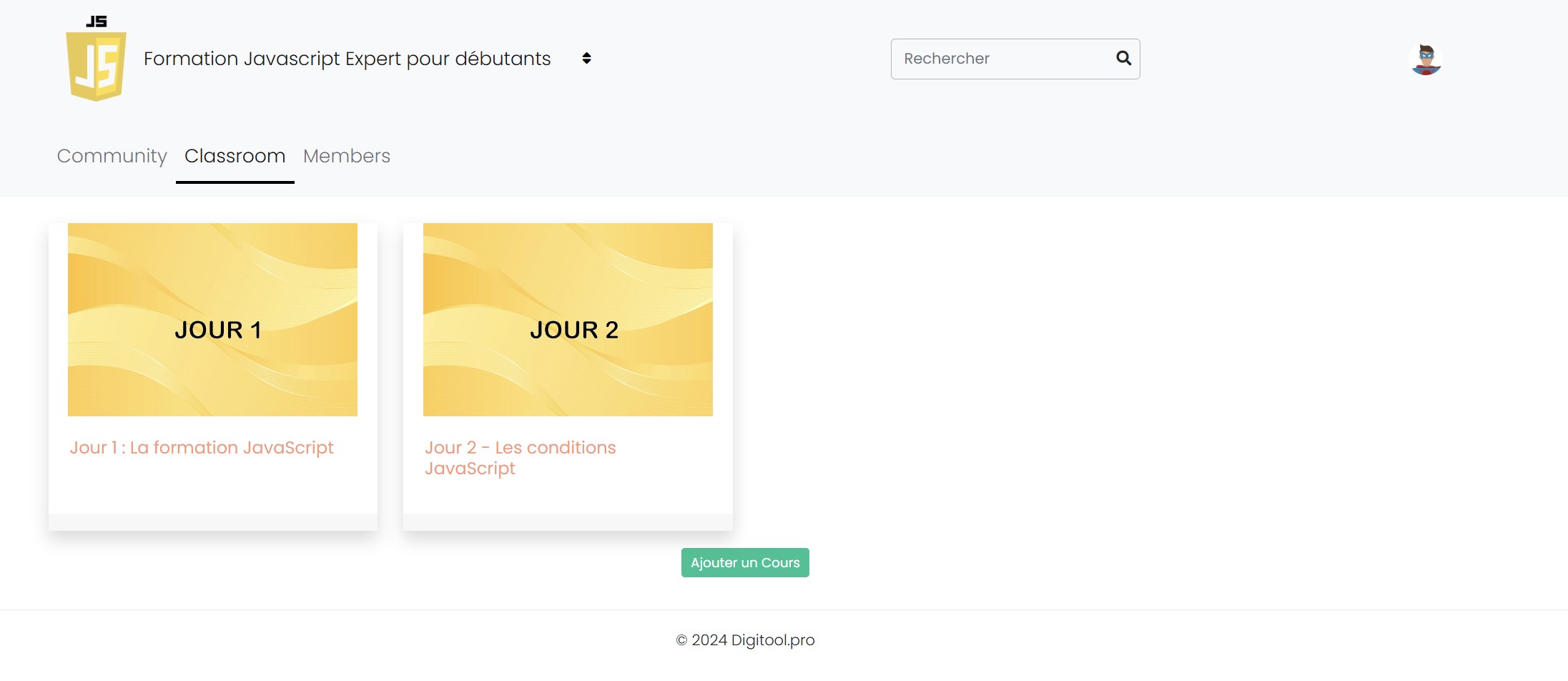Image resolution: width=1568 pixels, height=681 pixels.
Task: Click the up-down arrows beside the course title
Action: [x=586, y=59]
